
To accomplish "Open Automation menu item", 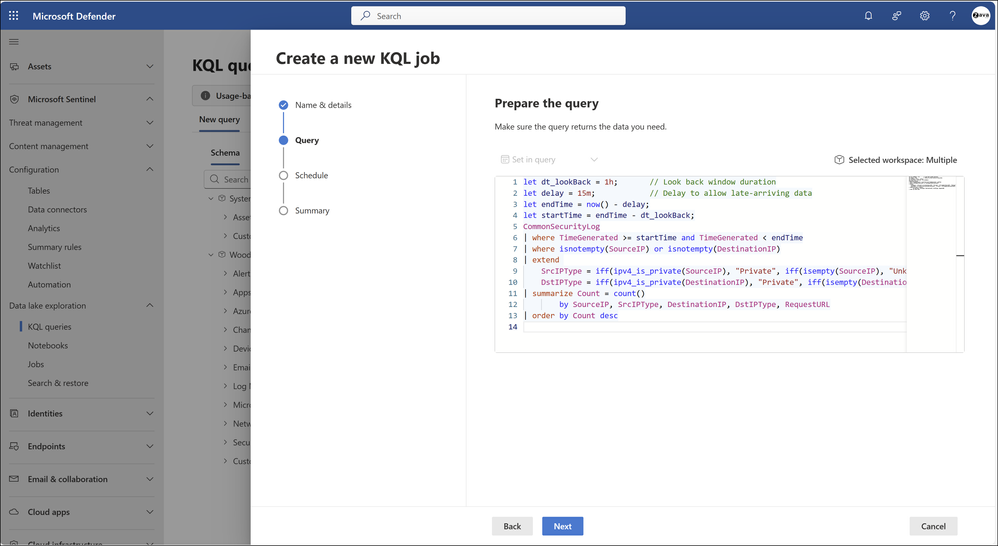I will [x=49, y=284].
